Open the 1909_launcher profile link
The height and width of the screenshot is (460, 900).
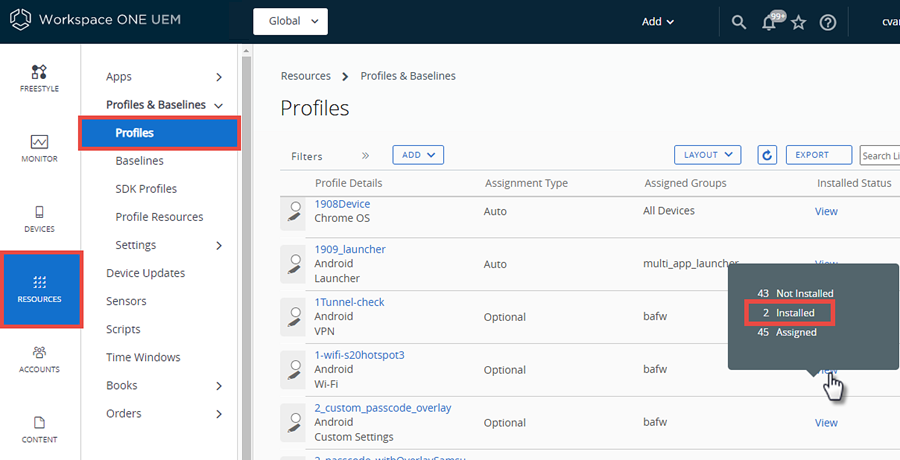click(x=350, y=249)
